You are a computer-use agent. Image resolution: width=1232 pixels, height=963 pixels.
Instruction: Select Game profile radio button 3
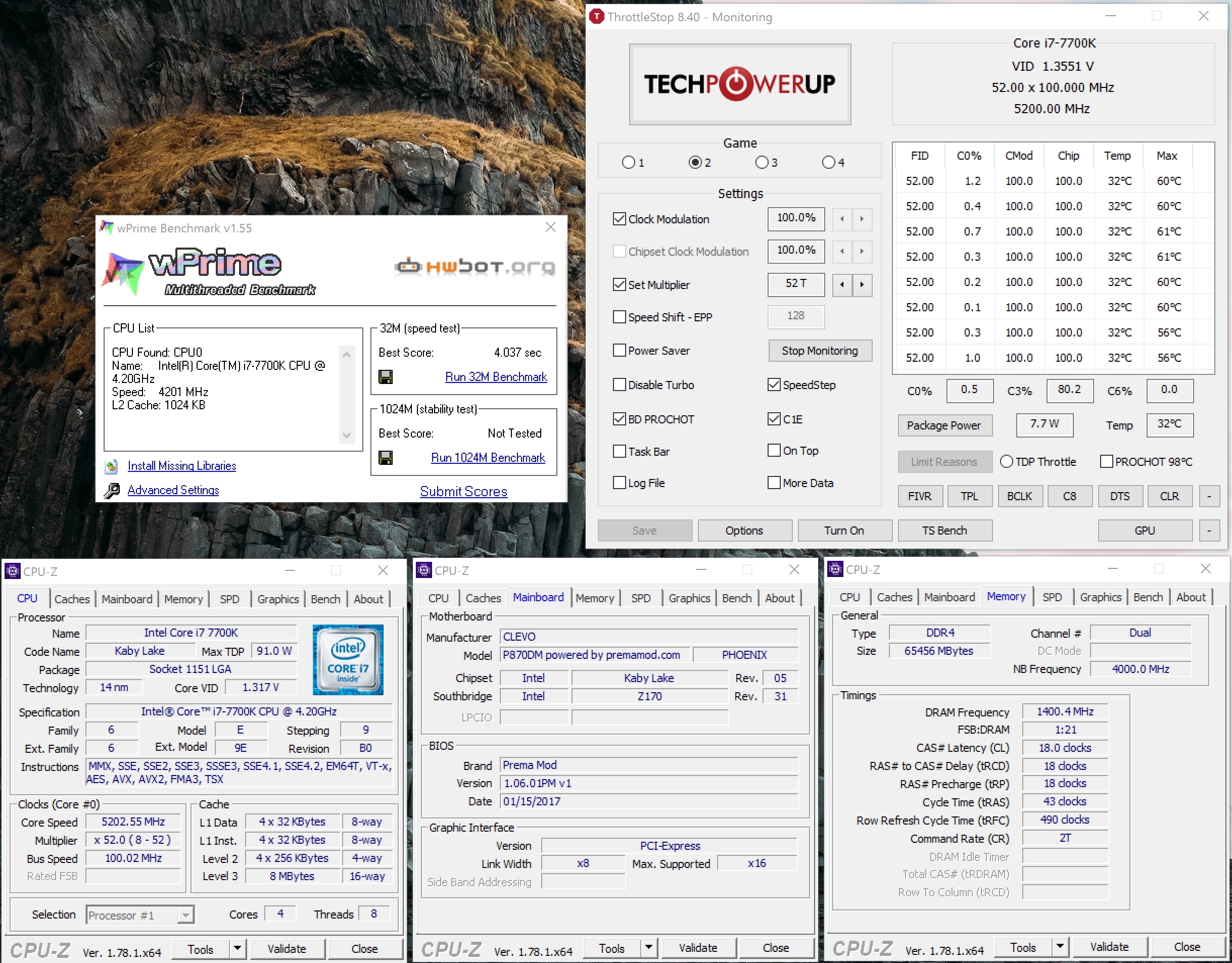click(x=762, y=163)
